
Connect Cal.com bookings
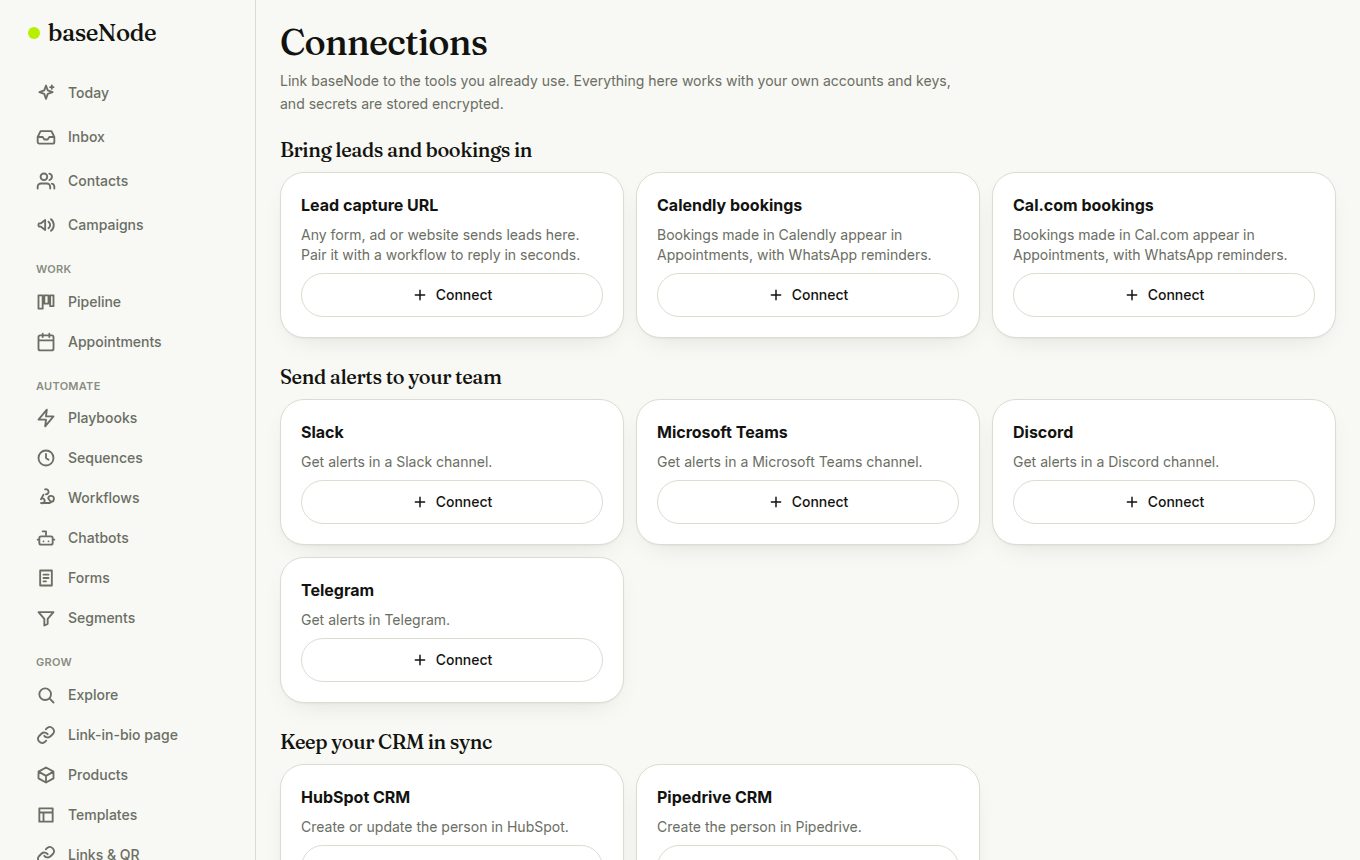click(1164, 295)
